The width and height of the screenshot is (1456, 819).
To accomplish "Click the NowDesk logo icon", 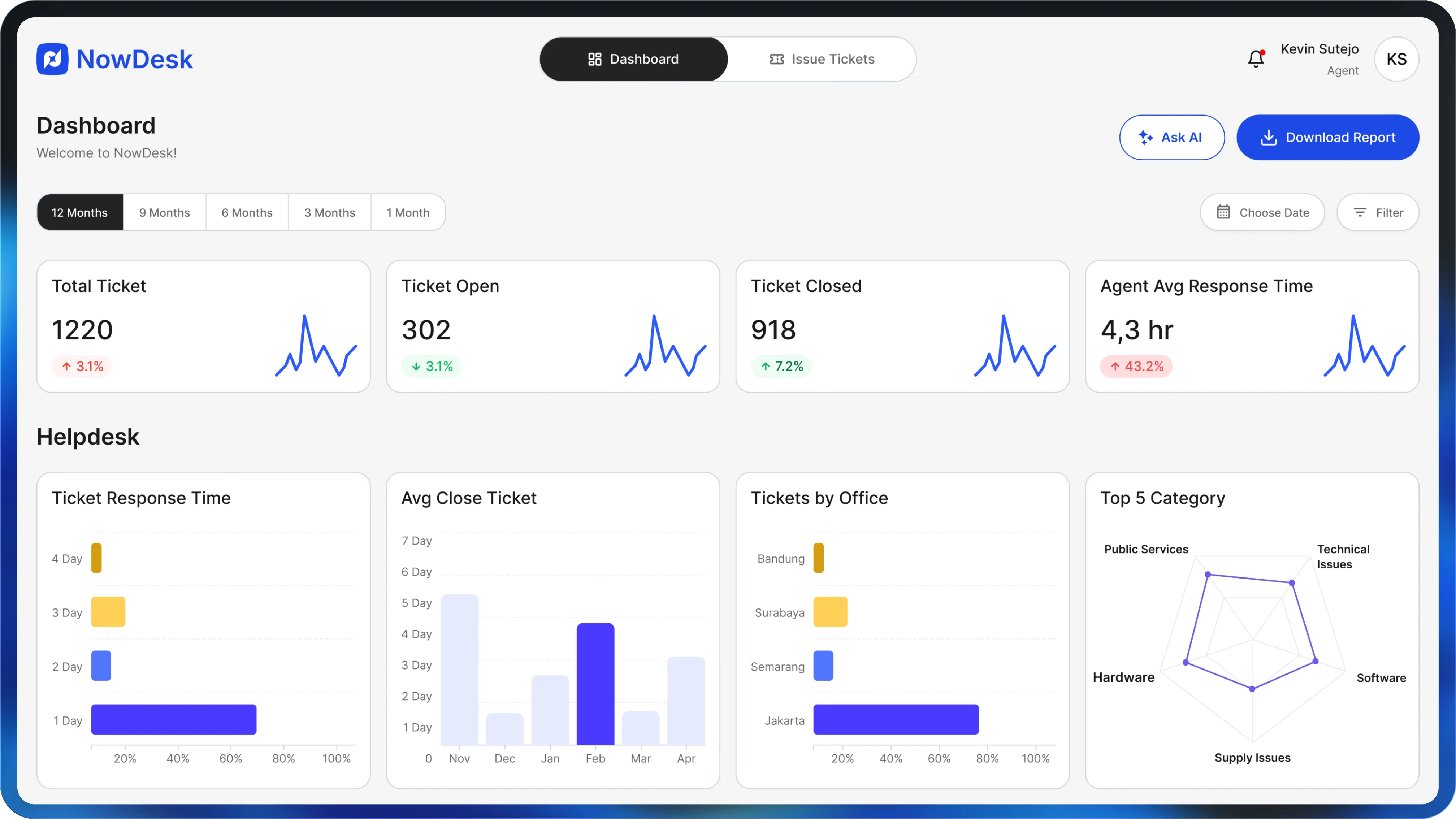I will click(53, 59).
